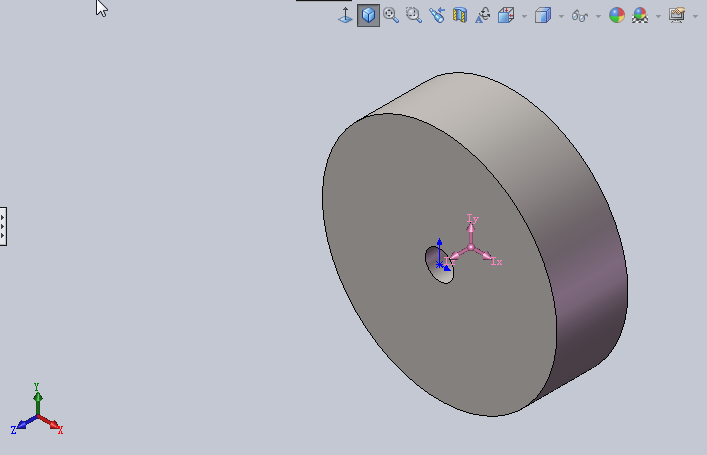Viewport: 707px width, 455px height.
Task: Open Edit Appearance color ball
Action: [617, 15]
